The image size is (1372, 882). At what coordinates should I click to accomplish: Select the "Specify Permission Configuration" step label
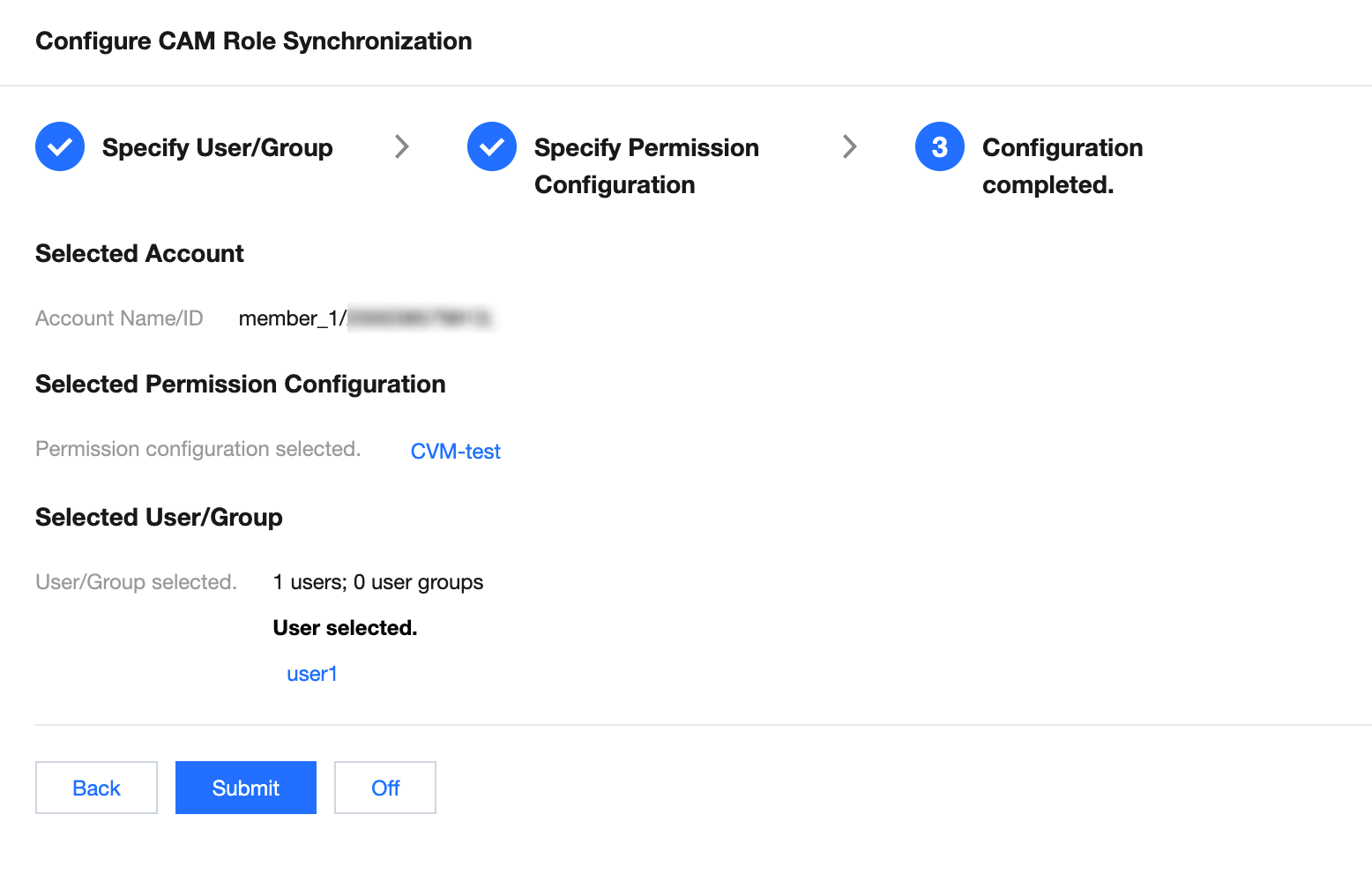click(x=646, y=166)
